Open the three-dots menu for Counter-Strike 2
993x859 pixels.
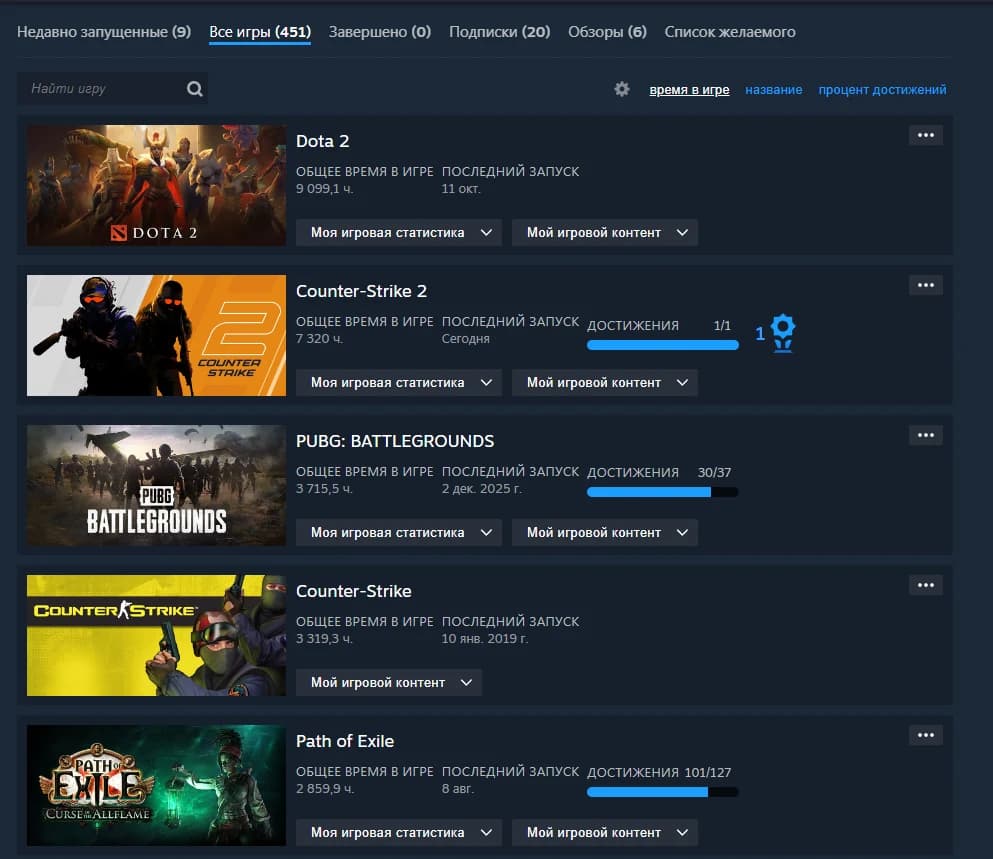926,285
